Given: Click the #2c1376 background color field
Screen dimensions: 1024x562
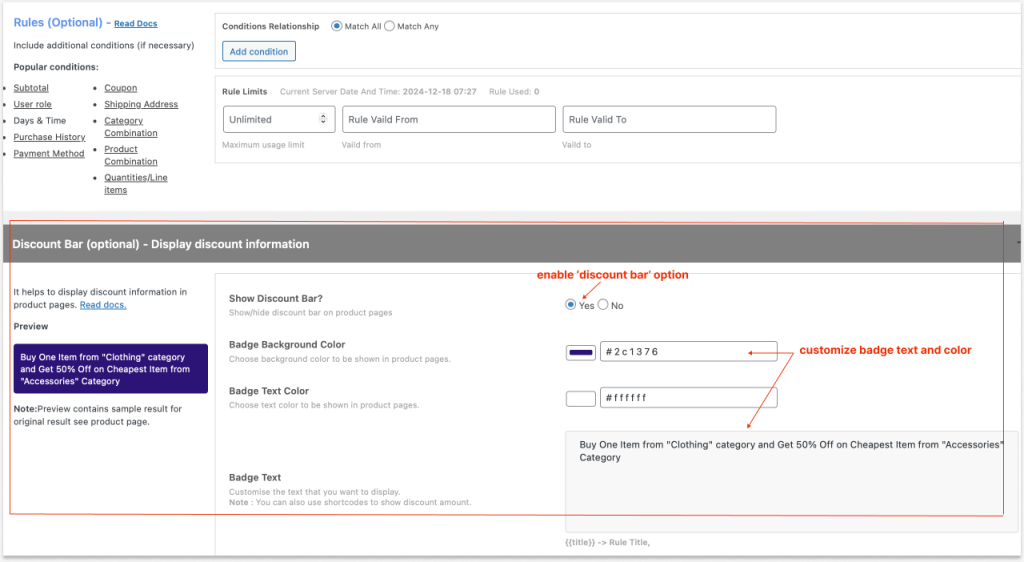Looking at the screenshot, I should pos(688,352).
